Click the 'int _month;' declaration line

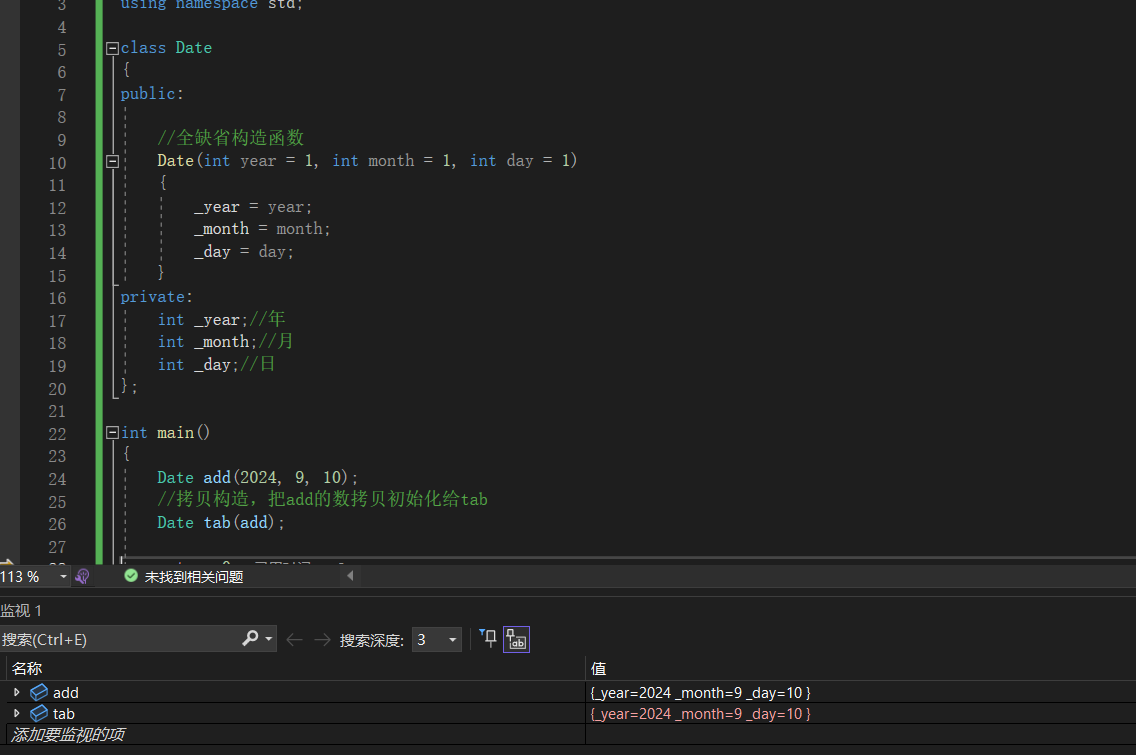point(207,342)
